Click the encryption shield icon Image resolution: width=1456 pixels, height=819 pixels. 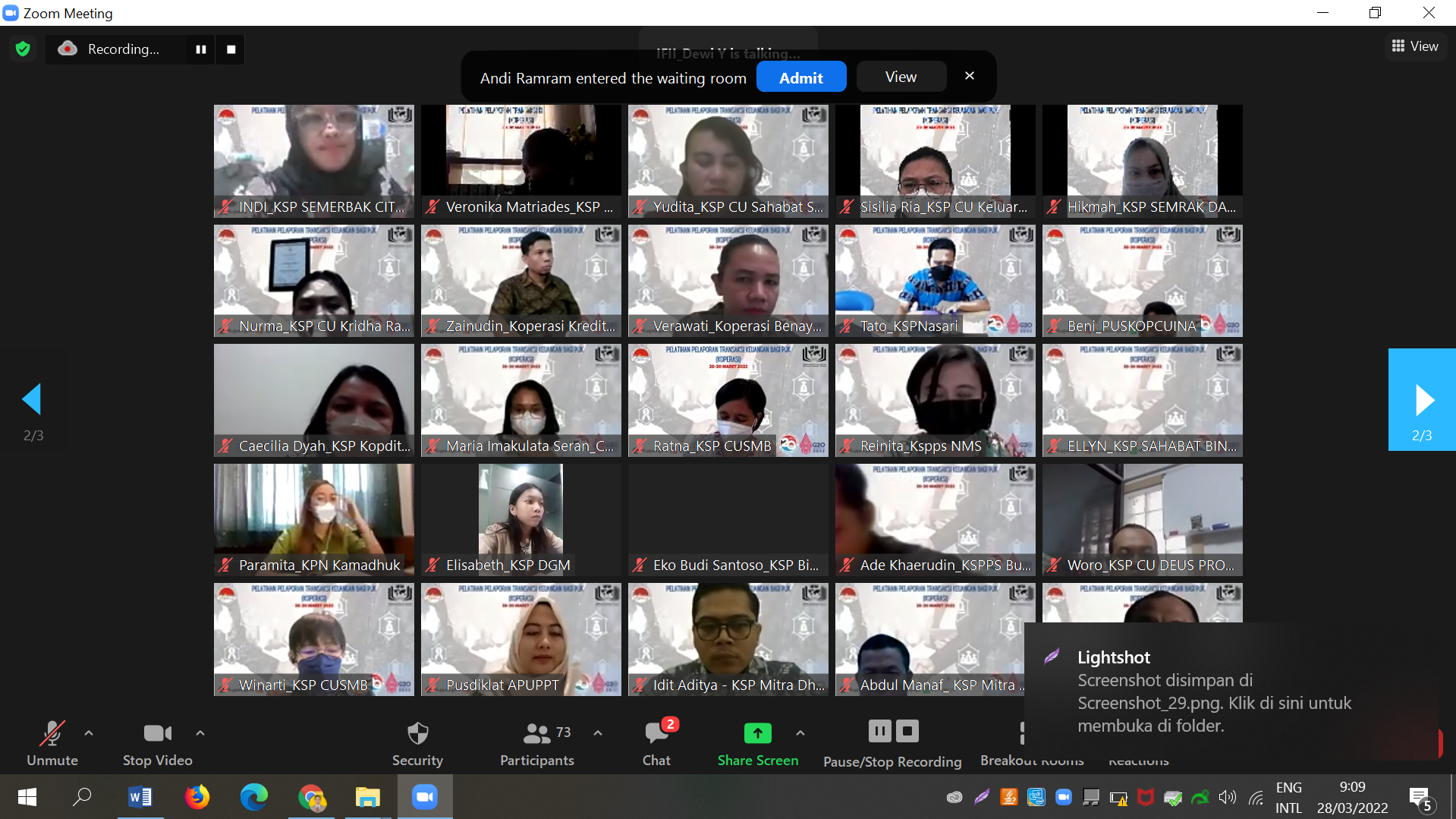(x=23, y=49)
